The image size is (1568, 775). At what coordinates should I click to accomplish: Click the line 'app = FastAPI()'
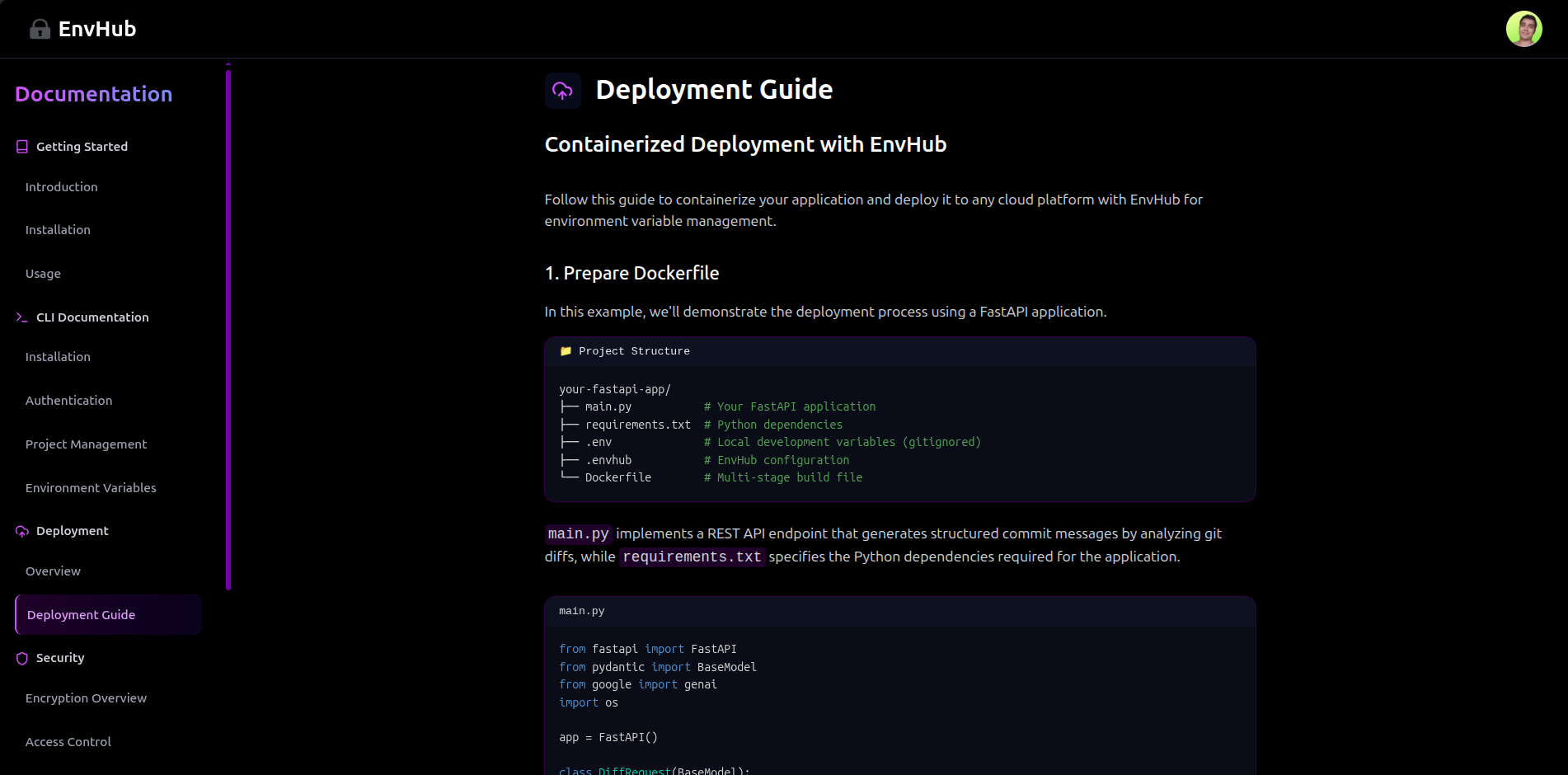click(x=608, y=737)
